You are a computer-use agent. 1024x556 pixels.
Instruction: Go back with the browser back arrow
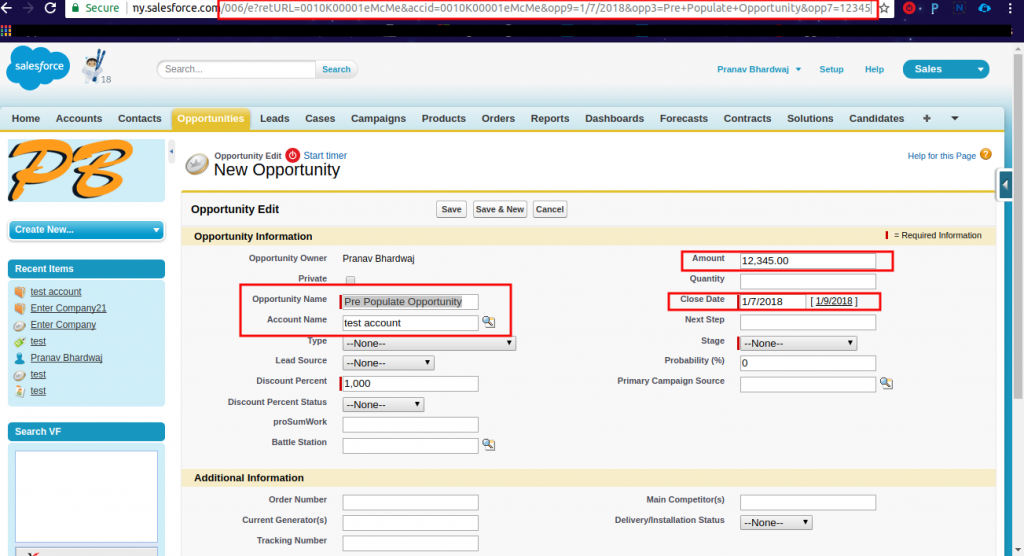point(7,8)
